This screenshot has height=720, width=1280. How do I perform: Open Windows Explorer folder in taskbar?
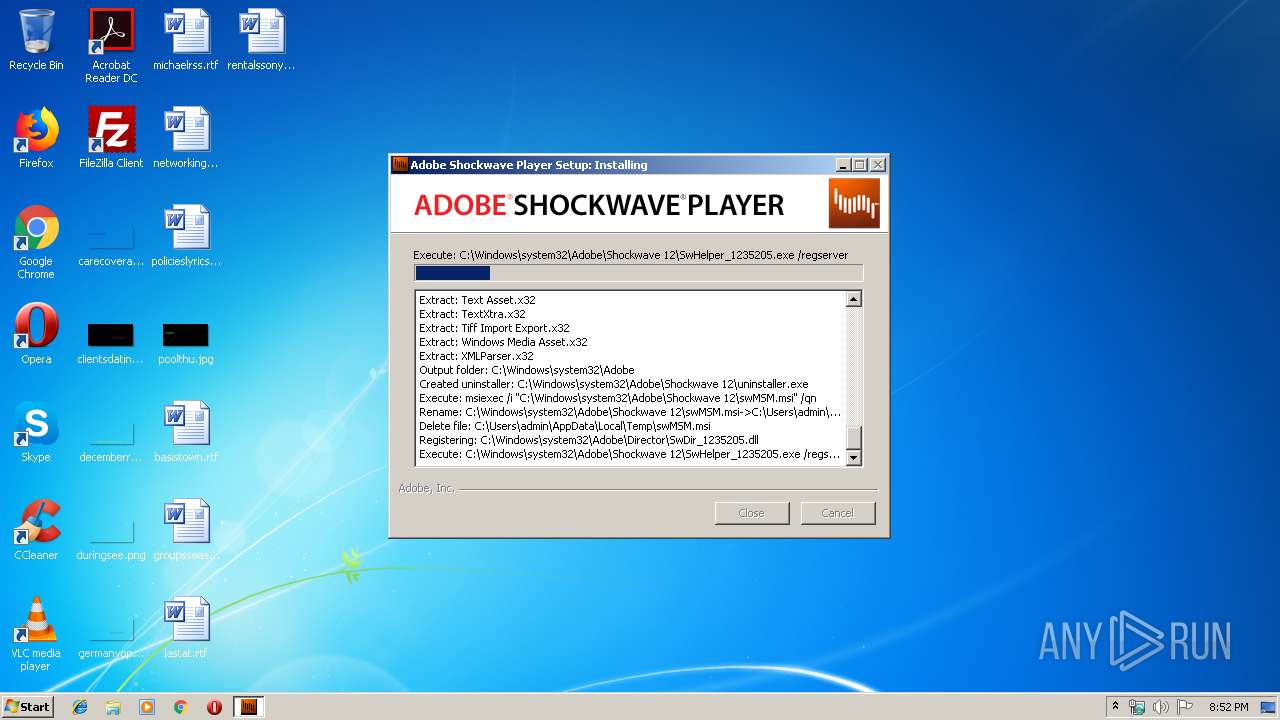(113, 707)
